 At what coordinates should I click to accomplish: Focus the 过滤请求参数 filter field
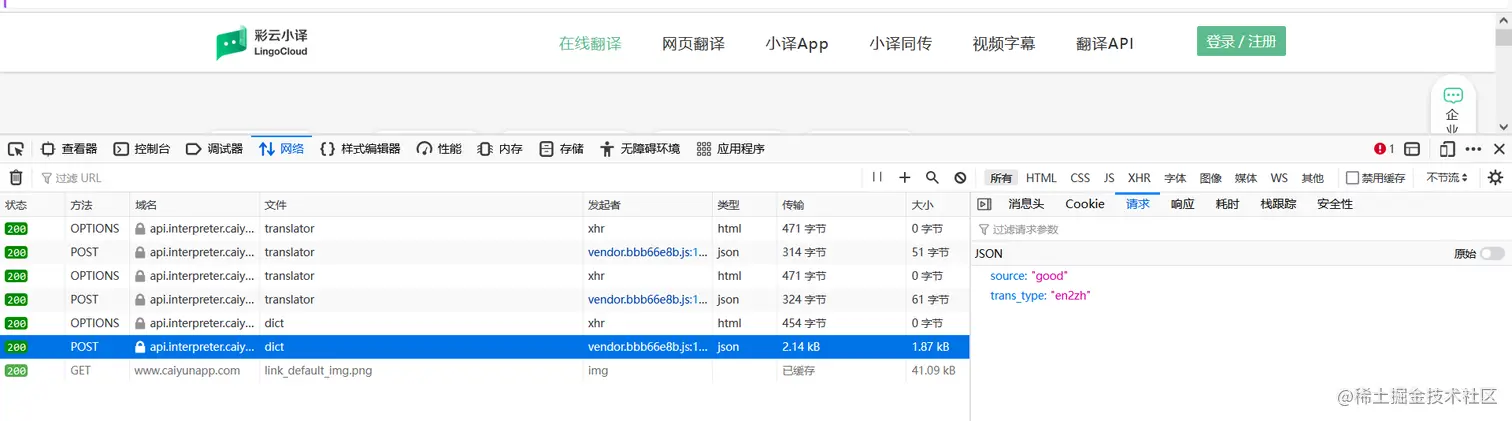pos(1240,229)
